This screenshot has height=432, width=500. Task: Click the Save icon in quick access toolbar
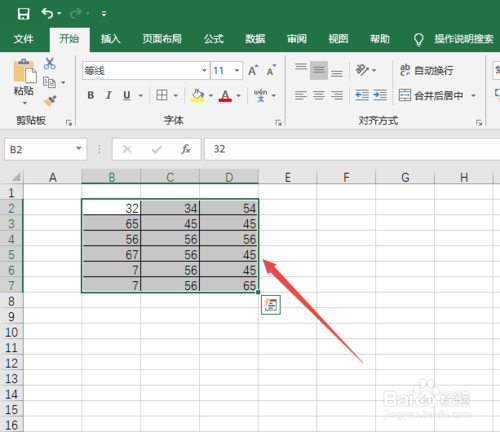24,14
